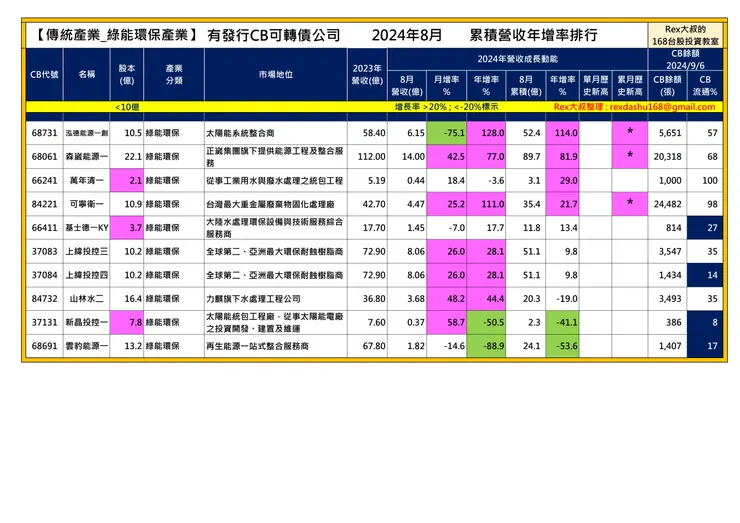Click the name 雲豹能源一
The width and height of the screenshot is (740, 523).
tap(86, 346)
